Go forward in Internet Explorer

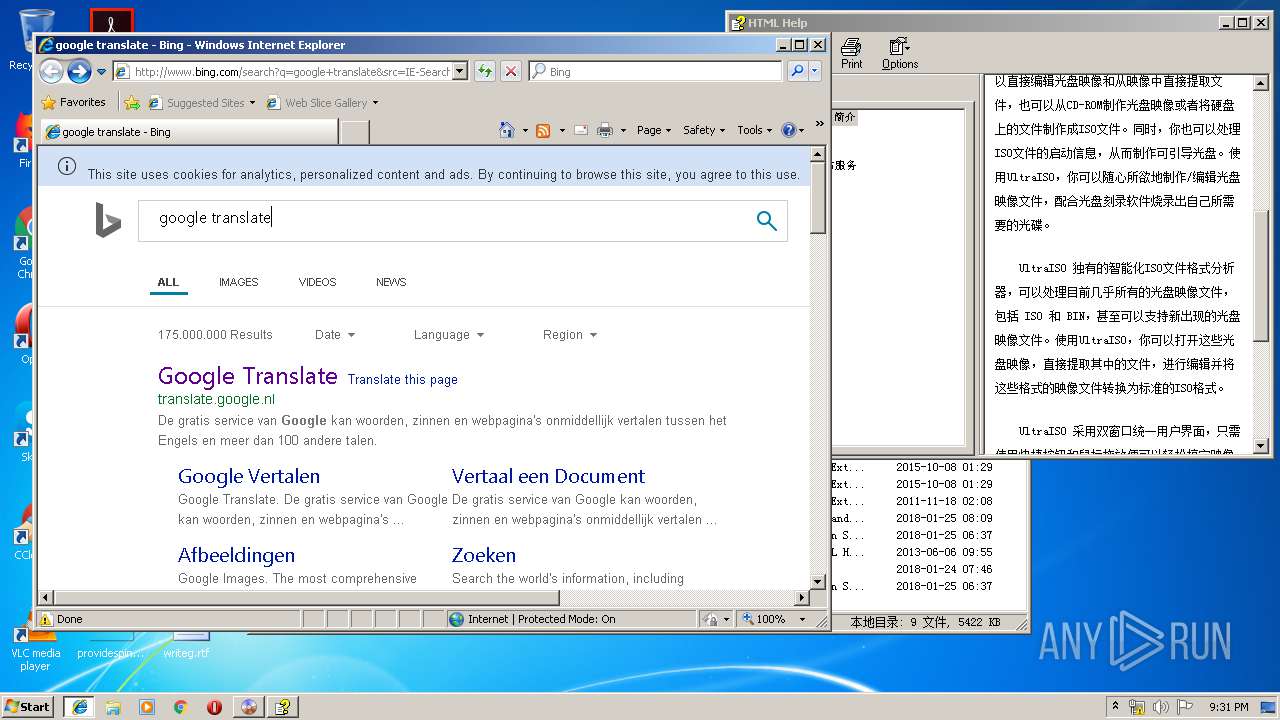tap(79, 71)
